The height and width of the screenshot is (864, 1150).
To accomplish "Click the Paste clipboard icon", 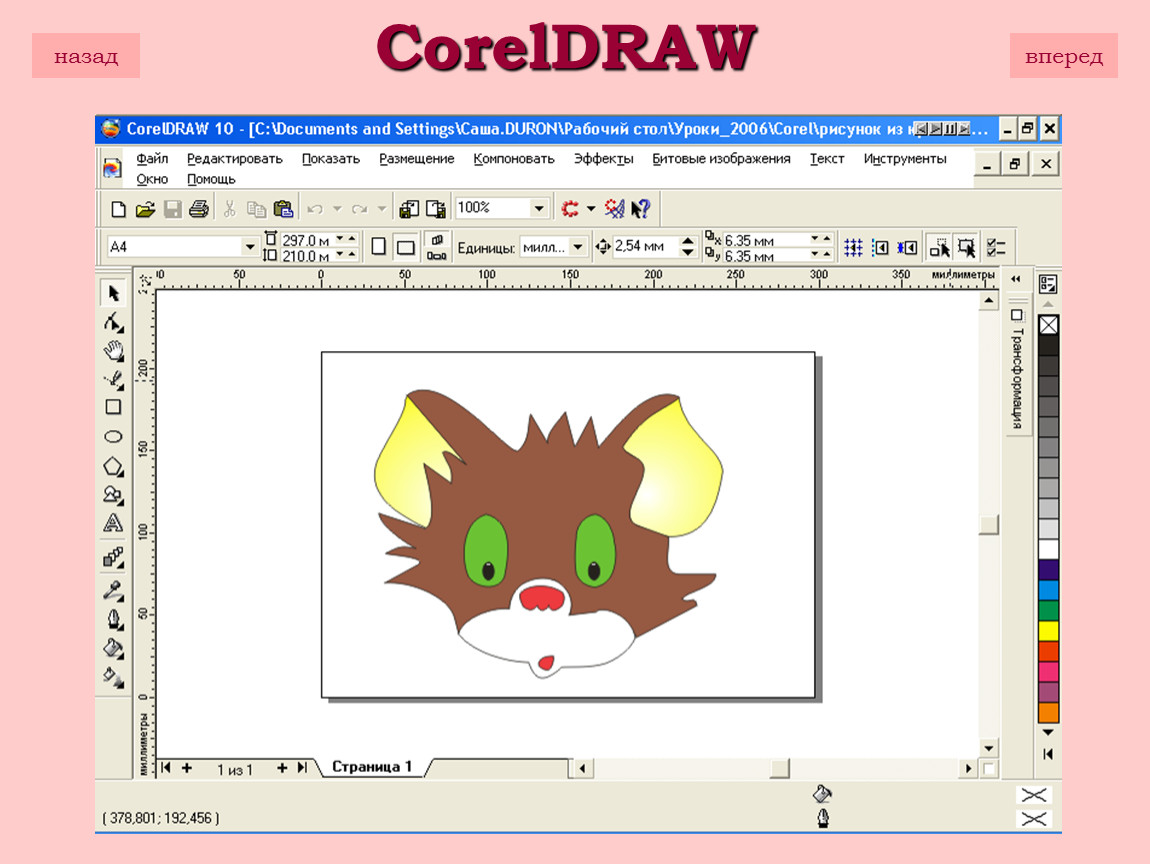I will pyautogui.click(x=283, y=209).
